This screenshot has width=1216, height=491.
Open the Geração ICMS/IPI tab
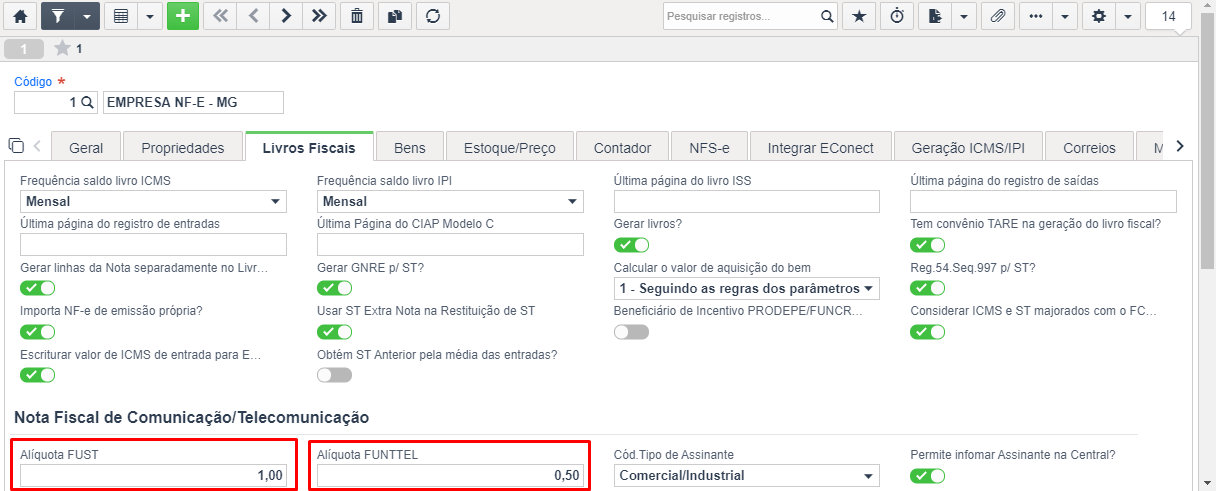(968, 148)
